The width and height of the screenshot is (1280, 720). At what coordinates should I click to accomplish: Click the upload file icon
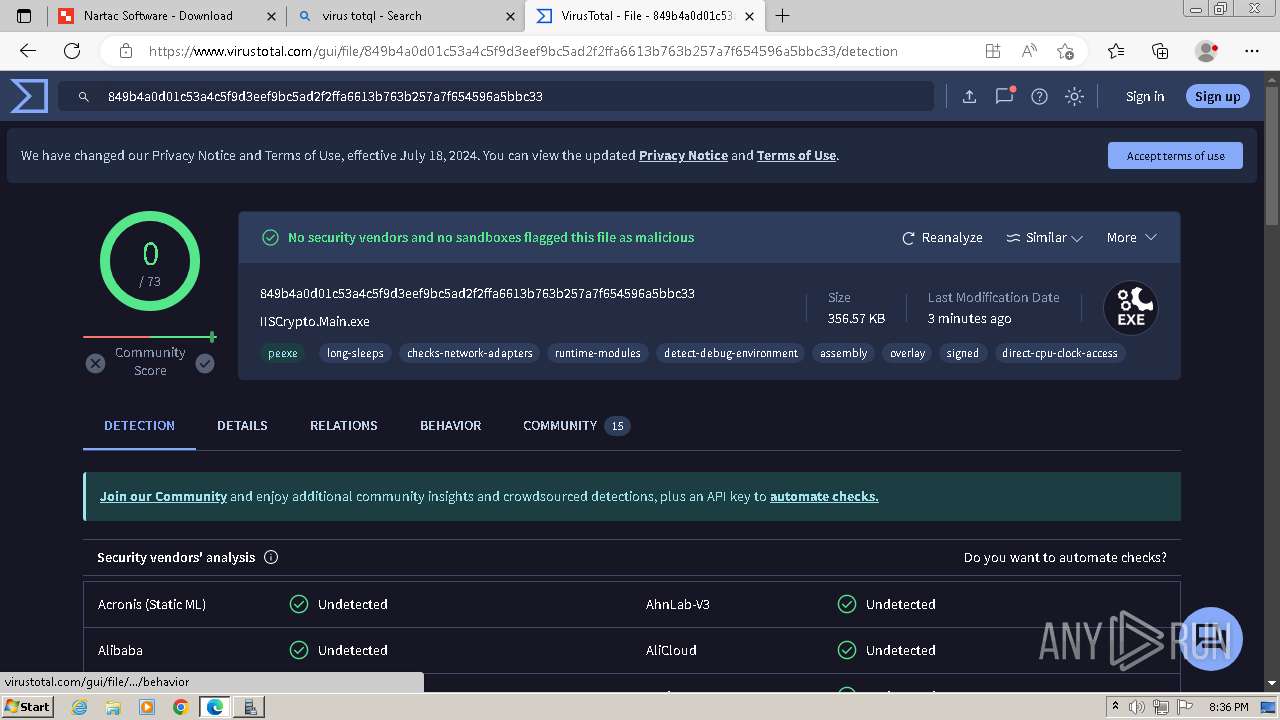[969, 96]
